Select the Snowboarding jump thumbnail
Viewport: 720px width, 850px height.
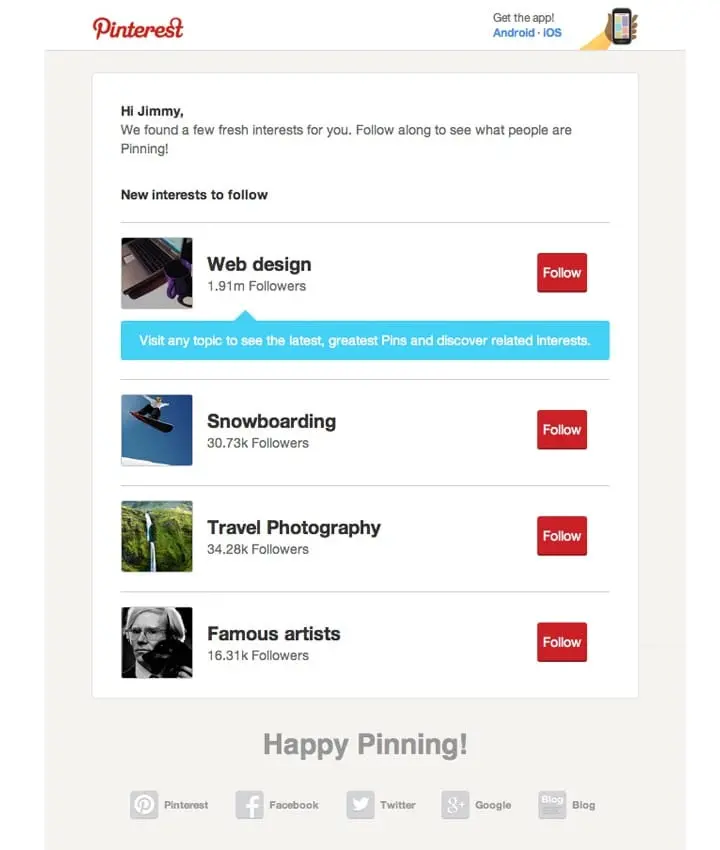pos(156,430)
